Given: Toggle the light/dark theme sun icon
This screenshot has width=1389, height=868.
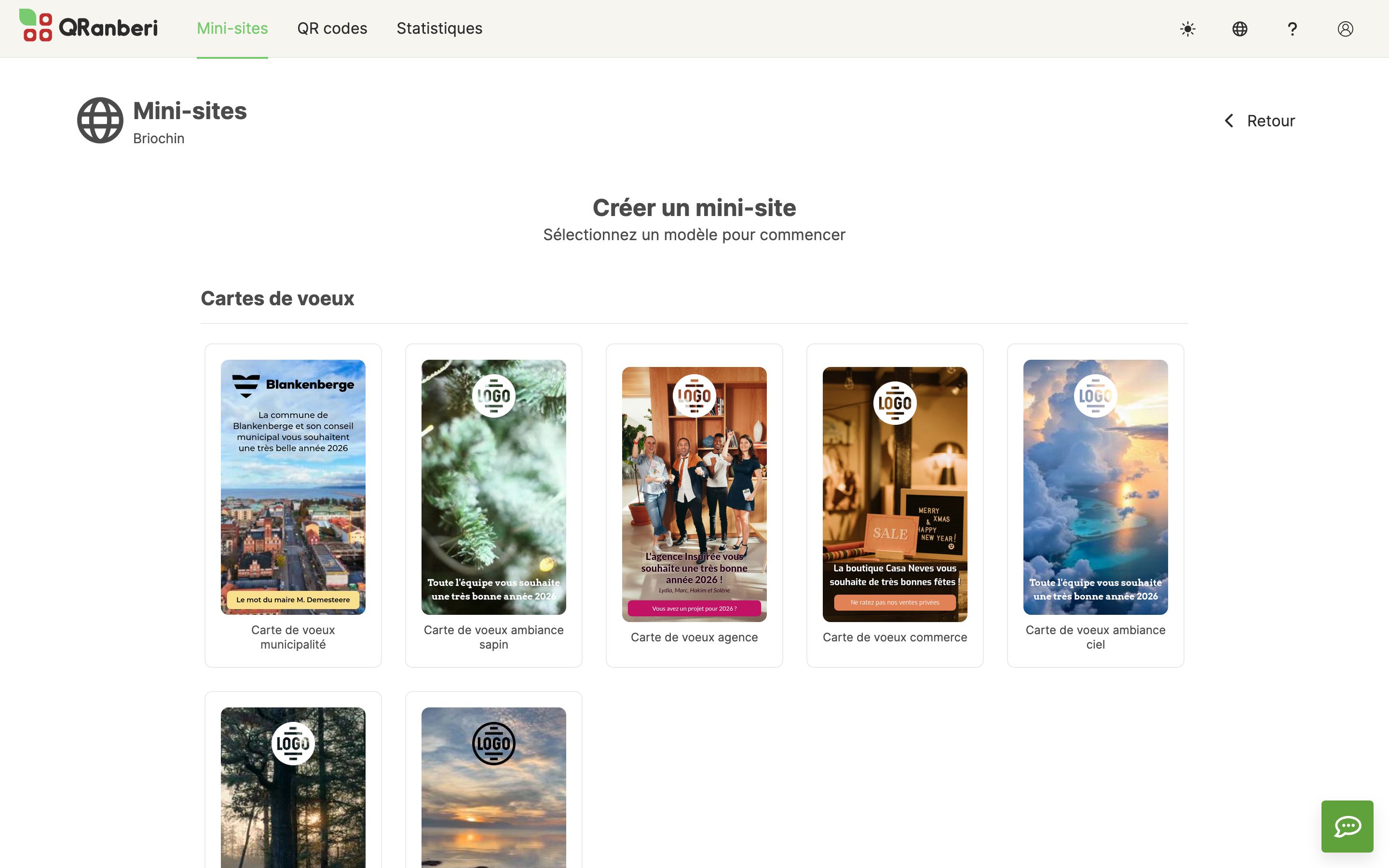Looking at the screenshot, I should pyautogui.click(x=1187, y=29).
